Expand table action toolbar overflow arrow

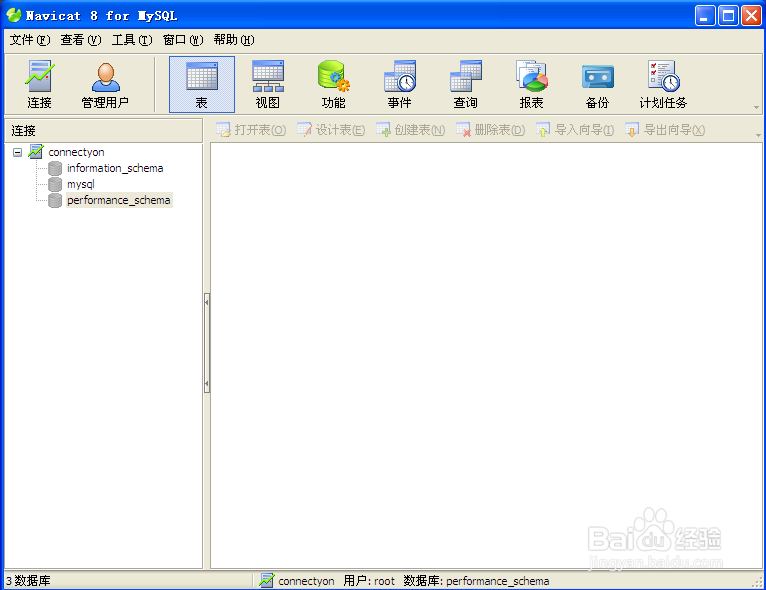click(x=758, y=135)
